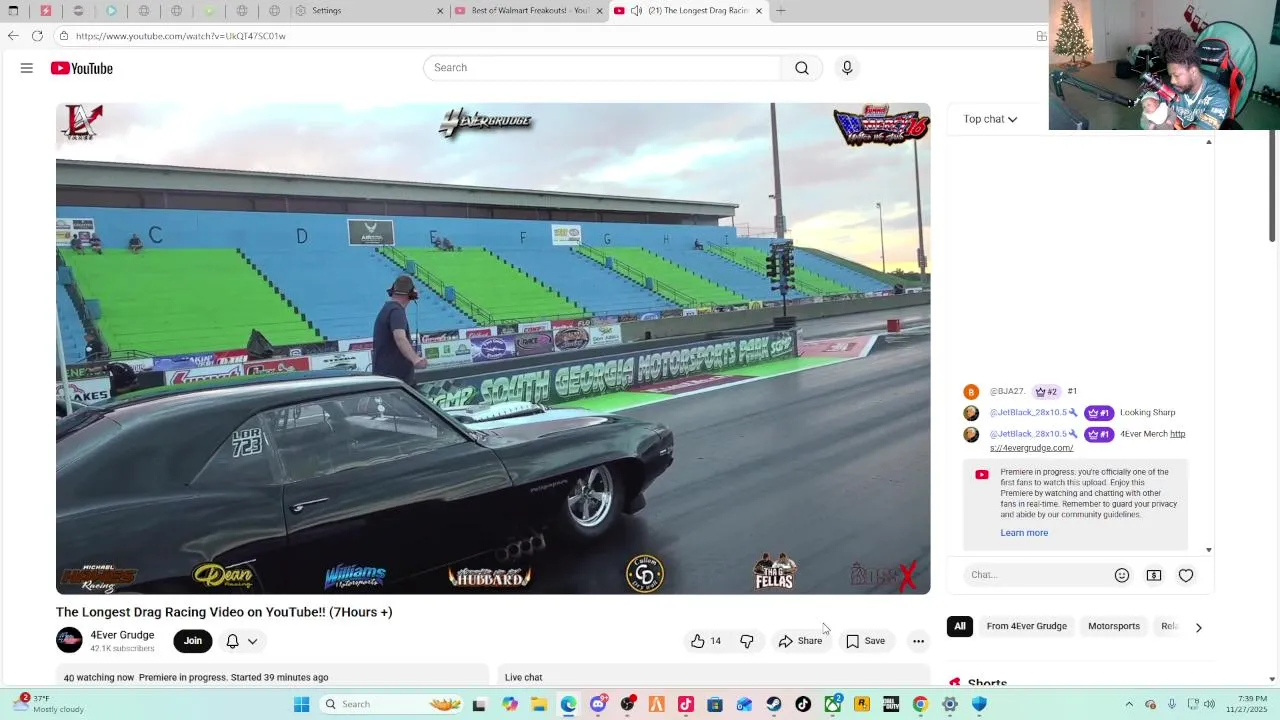Click the video player to pause
Image resolution: width=1280 pixels, height=720 pixels.
point(493,348)
